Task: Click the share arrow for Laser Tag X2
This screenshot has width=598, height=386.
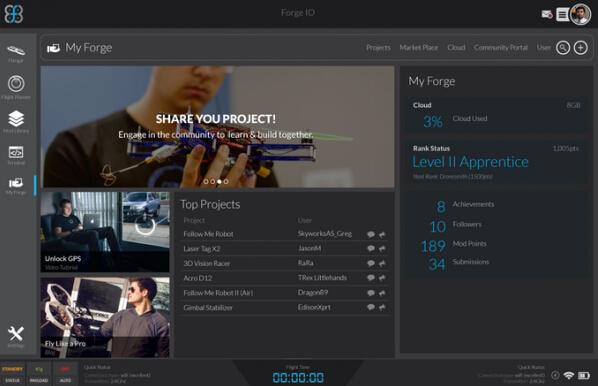Action: pos(382,249)
